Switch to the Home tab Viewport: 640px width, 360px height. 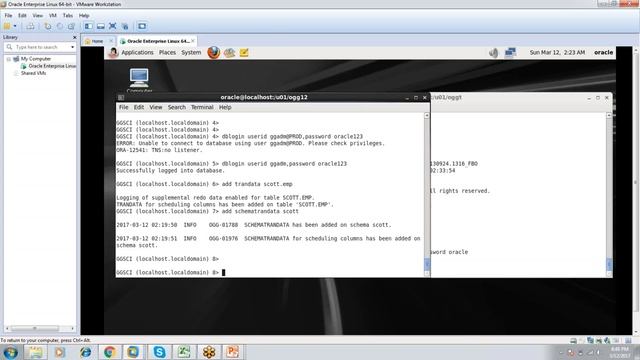click(x=94, y=41)
